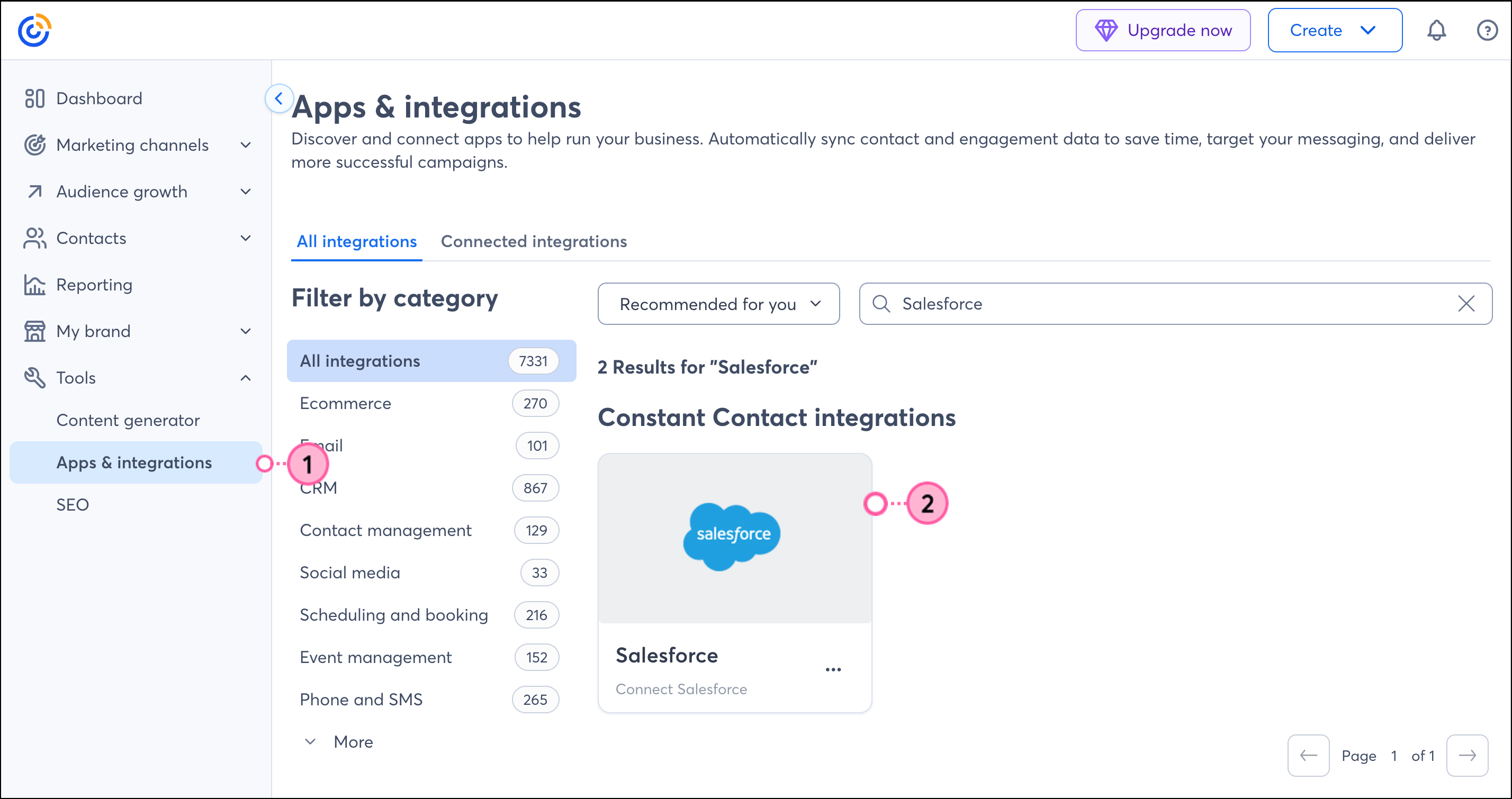Open Dashboard from the sidebar
The image size is (1512, 799).
click(x=99, y=98)
